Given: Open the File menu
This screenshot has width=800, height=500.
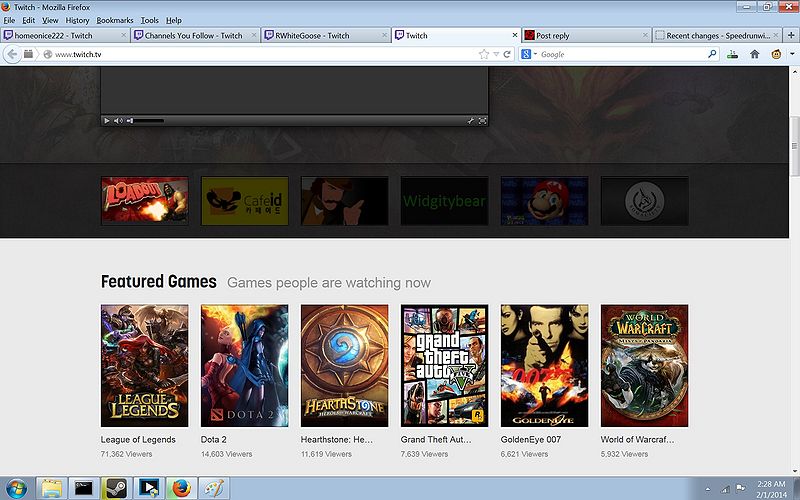Looking at the screenshot, I should [x=9, y=20].
